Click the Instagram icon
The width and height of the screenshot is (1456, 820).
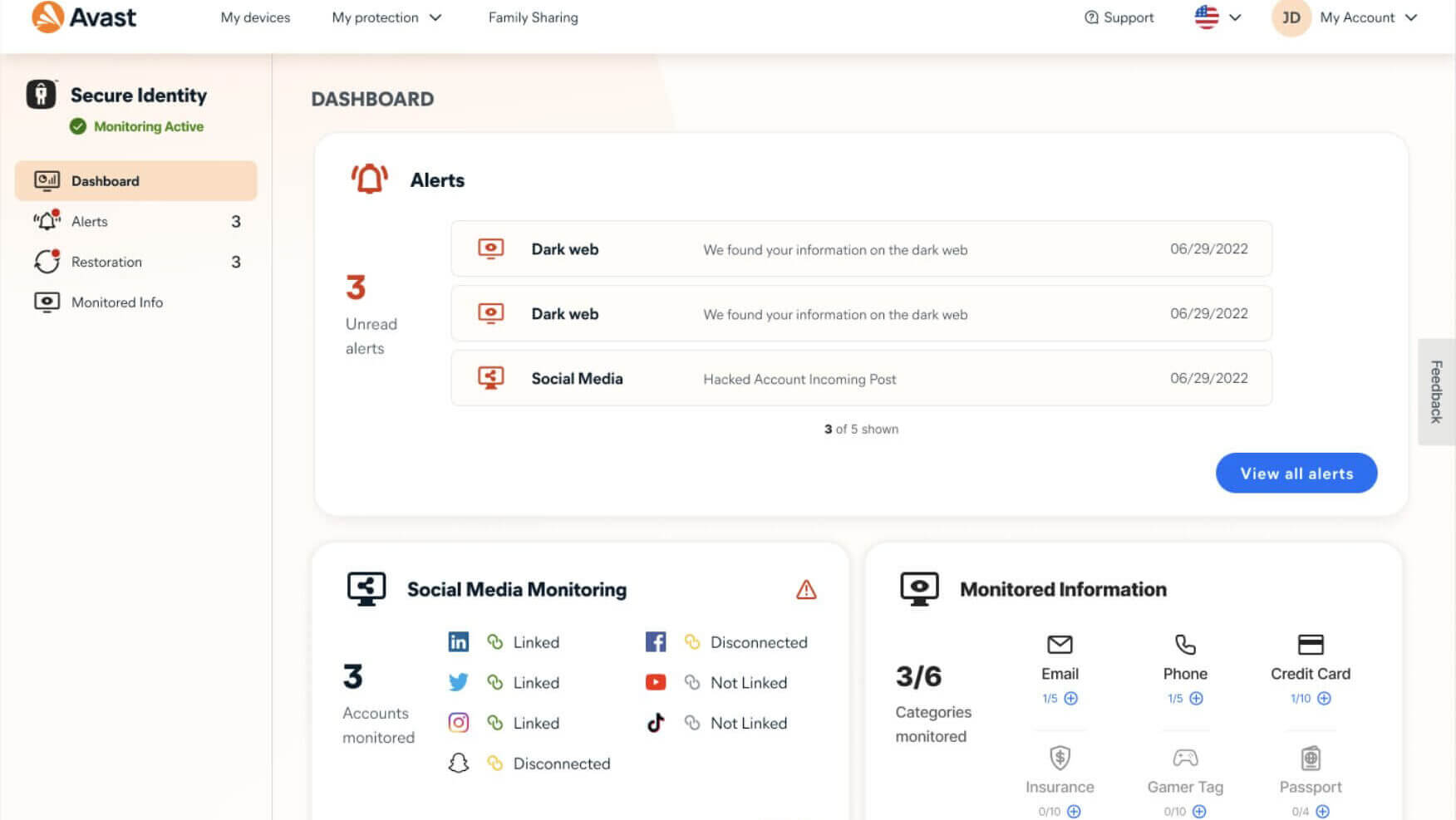tap(459, 723)
